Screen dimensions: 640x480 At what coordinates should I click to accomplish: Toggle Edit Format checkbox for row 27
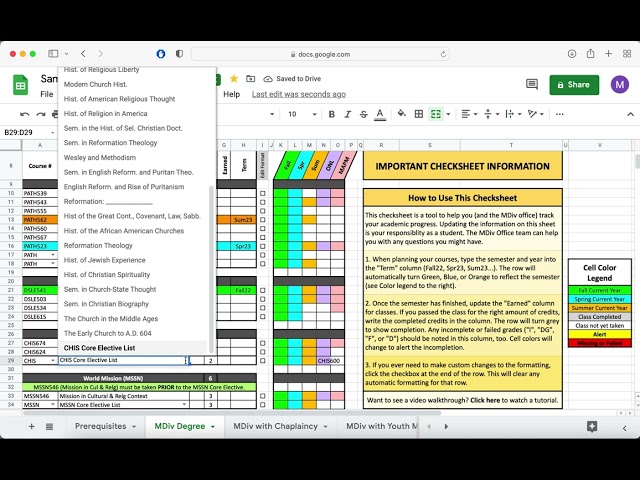pos(262,343)
